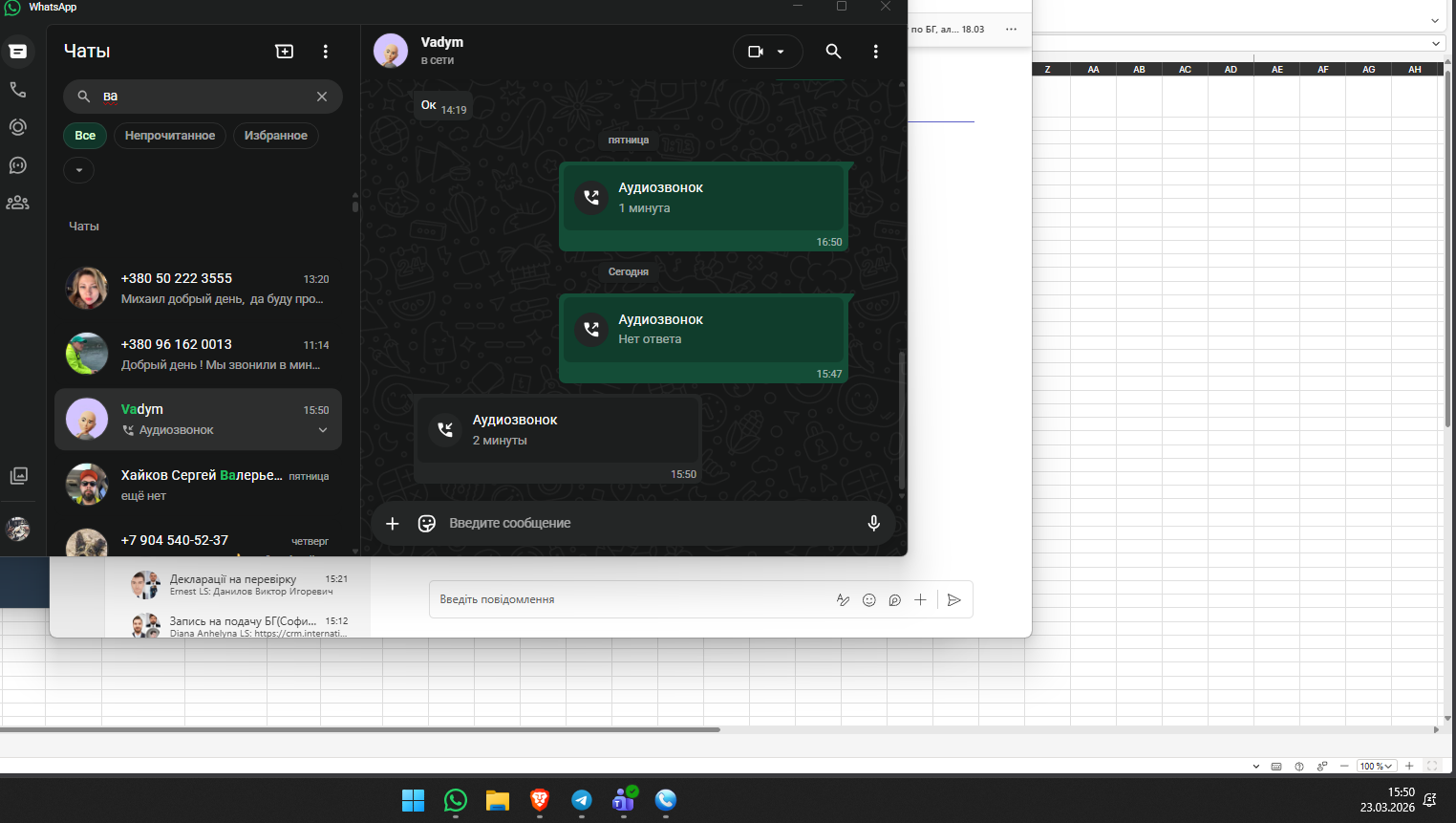Viewport: 1456px width, 823px height.
Task: Open the Status updates section in WhatsApp
Action: (18, 127)
